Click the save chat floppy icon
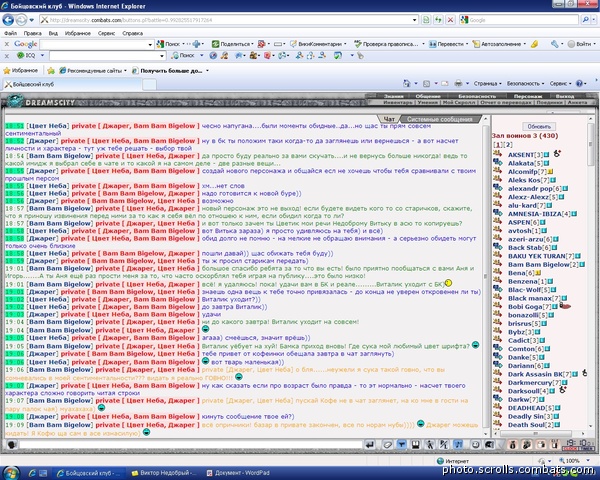Screen dimensions: 600x480 click(416, 444)
